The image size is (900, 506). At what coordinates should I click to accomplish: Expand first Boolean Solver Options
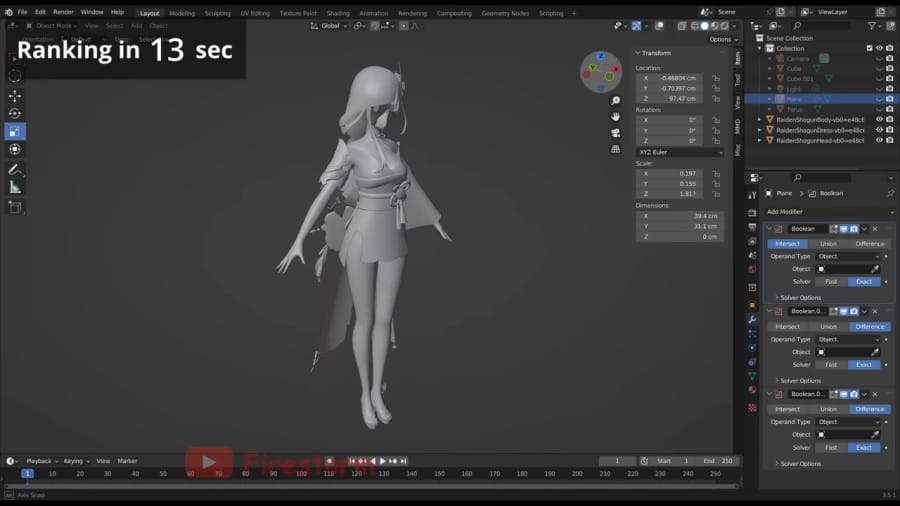[798, 298]
